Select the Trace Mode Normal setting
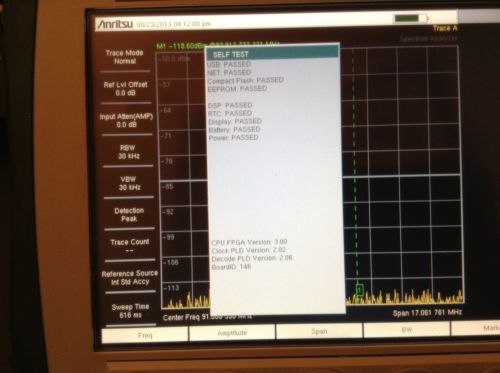Image resolution: width=500 pixels, height=373 pixels. point(125,57)
